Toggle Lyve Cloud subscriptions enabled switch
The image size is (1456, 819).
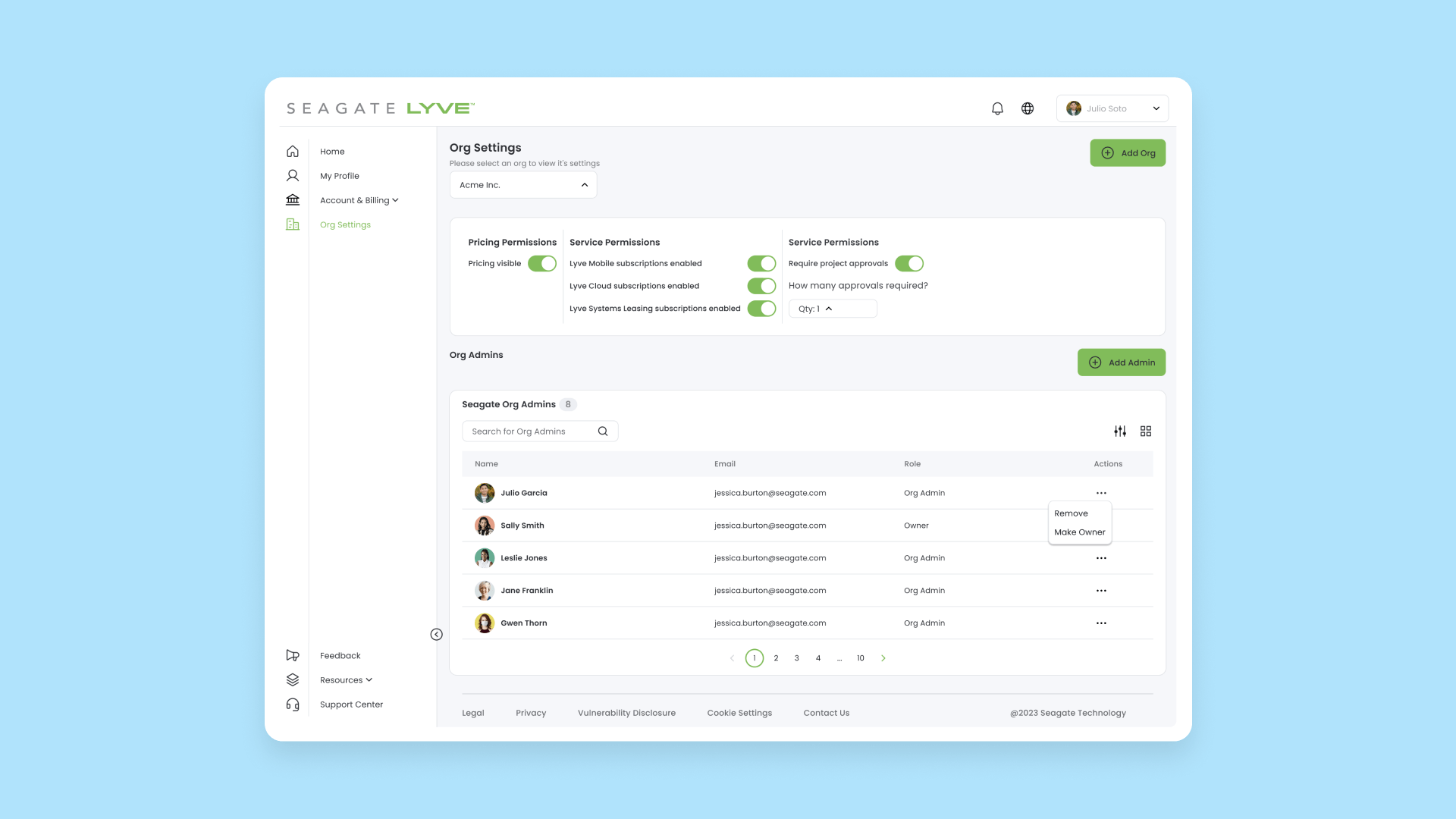tap(762, 286)
